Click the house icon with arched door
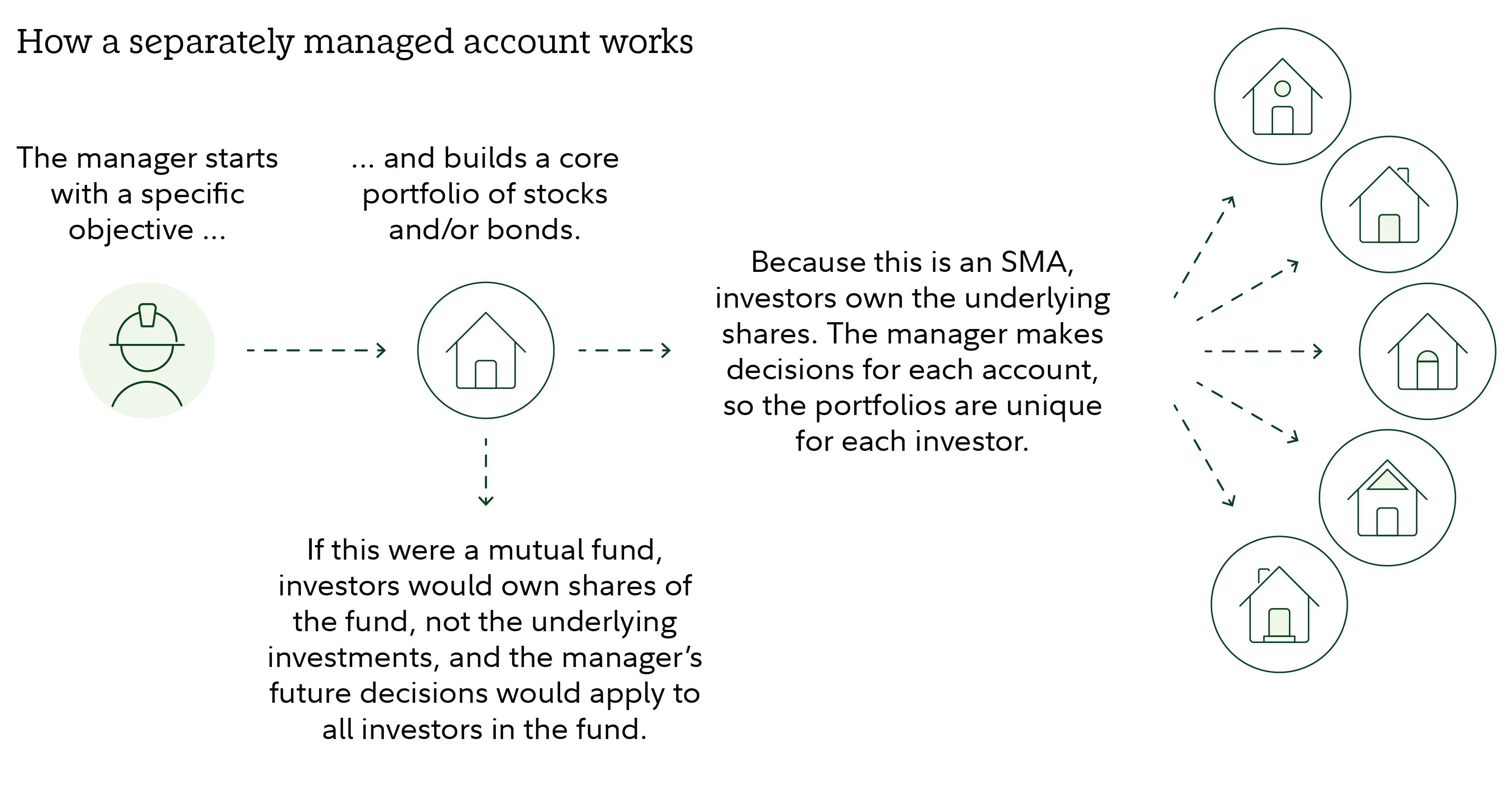The height and width of the screenshot is (812, 1511). [x=1427, y=351]
